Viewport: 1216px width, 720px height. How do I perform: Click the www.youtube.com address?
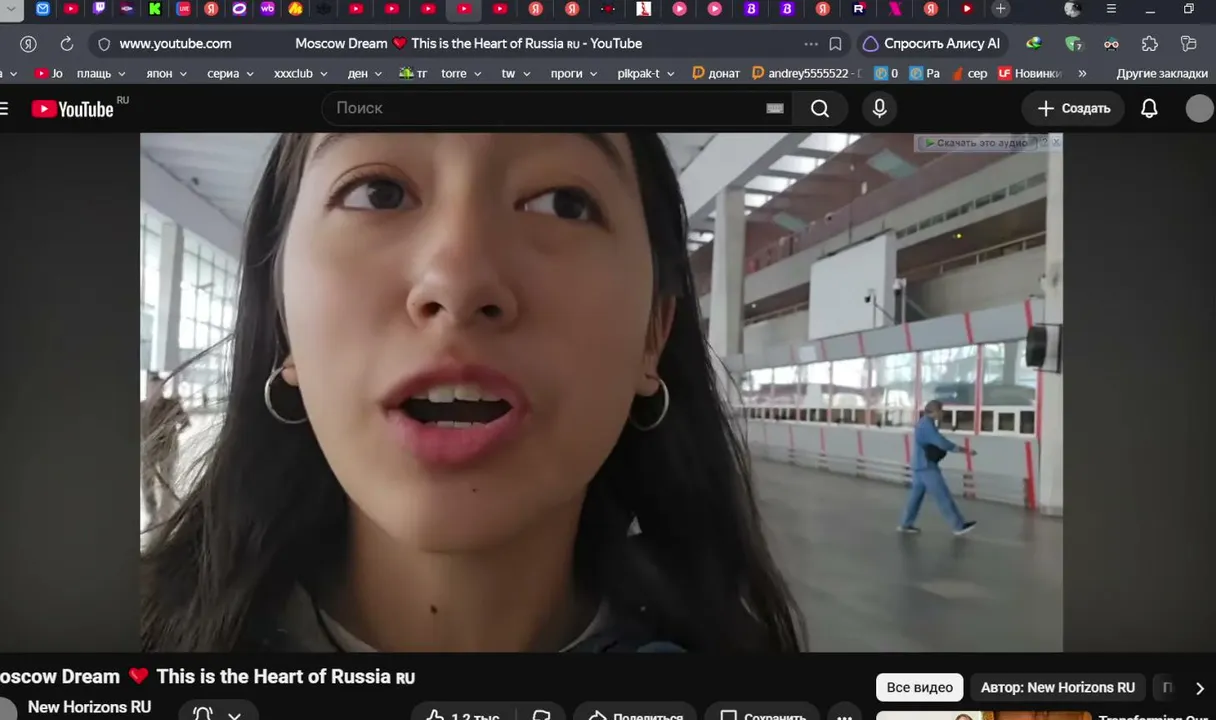coord(175,44)
